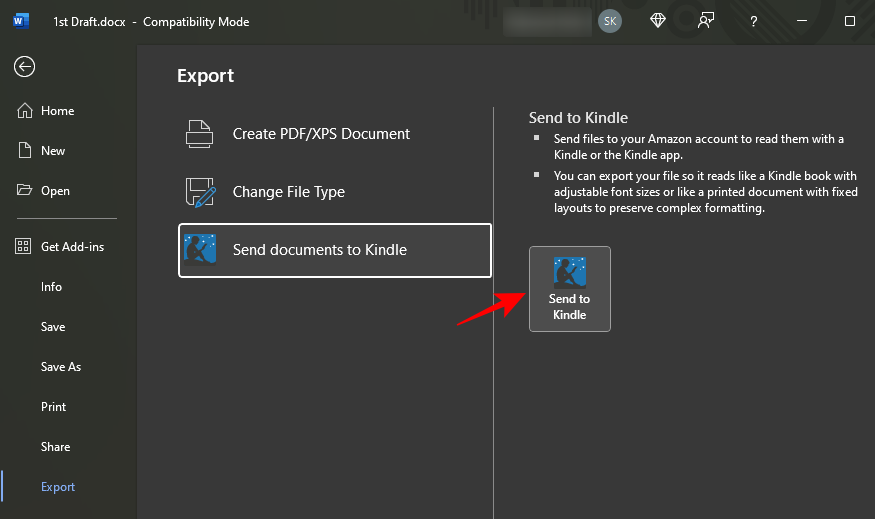Image resolution: width=875 pixels, height=519 pixels.
Task: Choose the Open label in the sidebar
Action: (x=55, y=190)
